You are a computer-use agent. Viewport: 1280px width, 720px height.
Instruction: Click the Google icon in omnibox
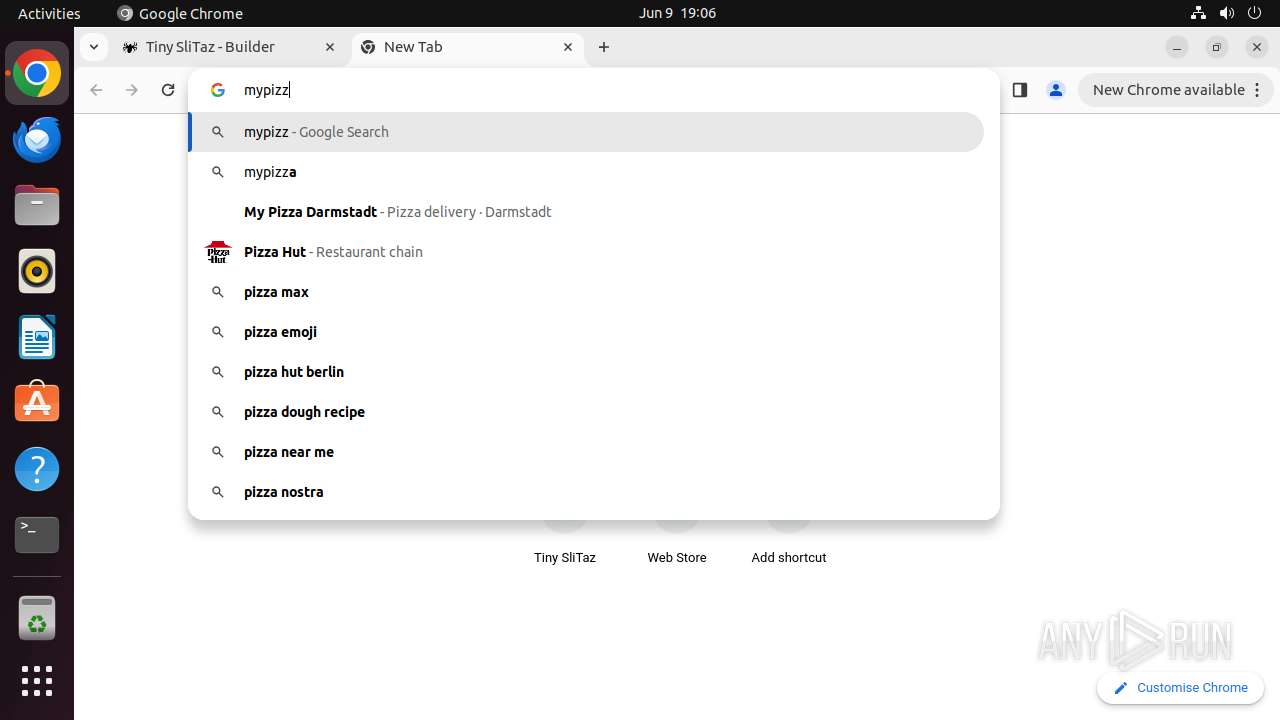[217, 90]
